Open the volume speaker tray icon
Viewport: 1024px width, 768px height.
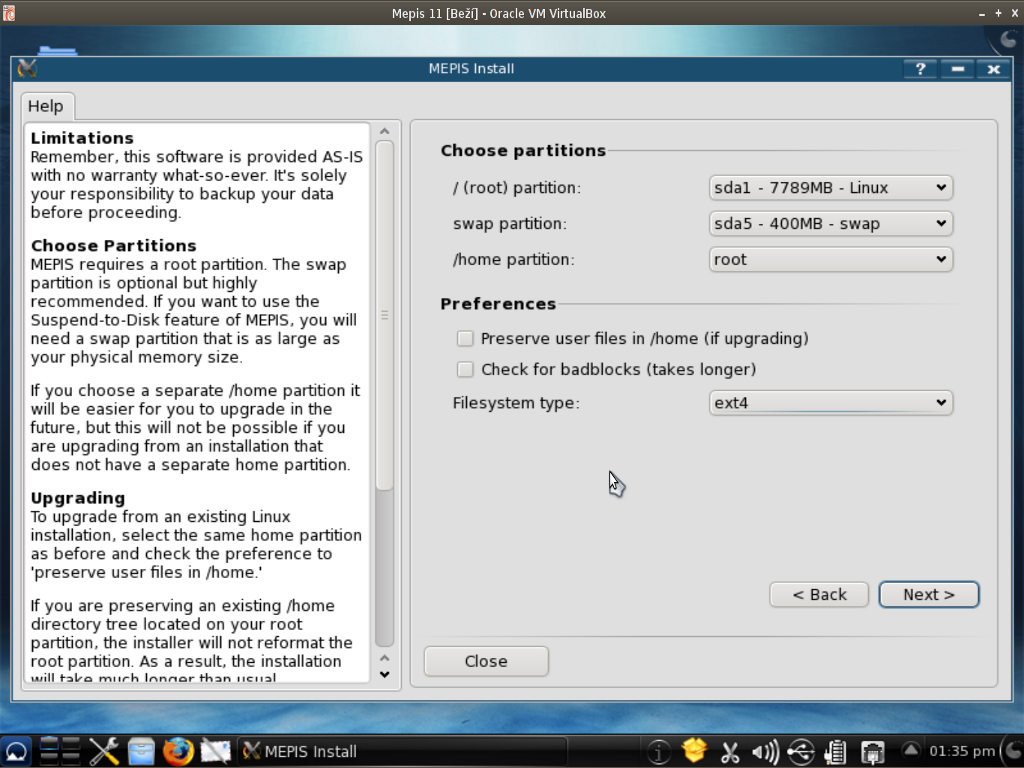(765, 752)
